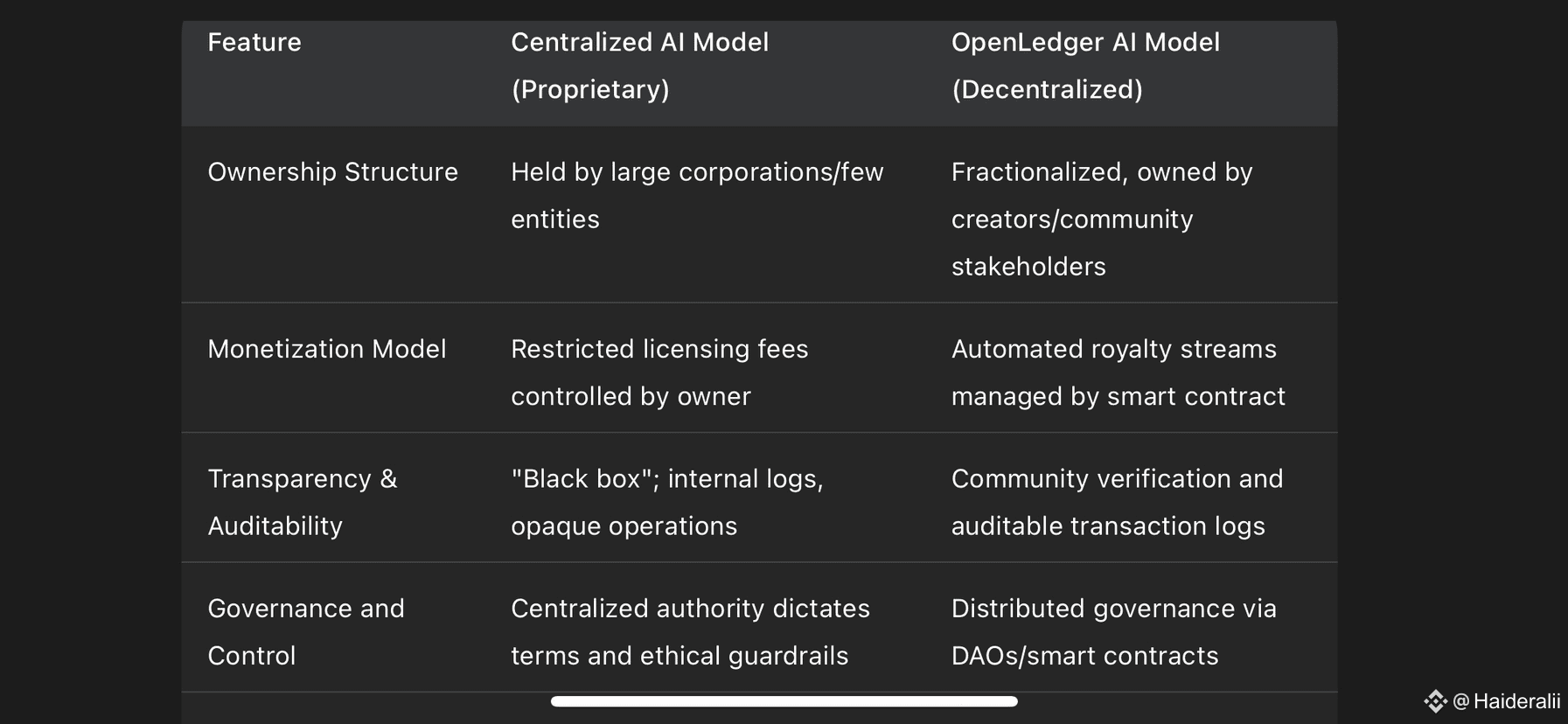Click the 'Fractionalized, owned by creators/community stakeholders' cell
The height and width of the screenshot is (724, 1568).
pyautogui.click(x=1102, y=219)
